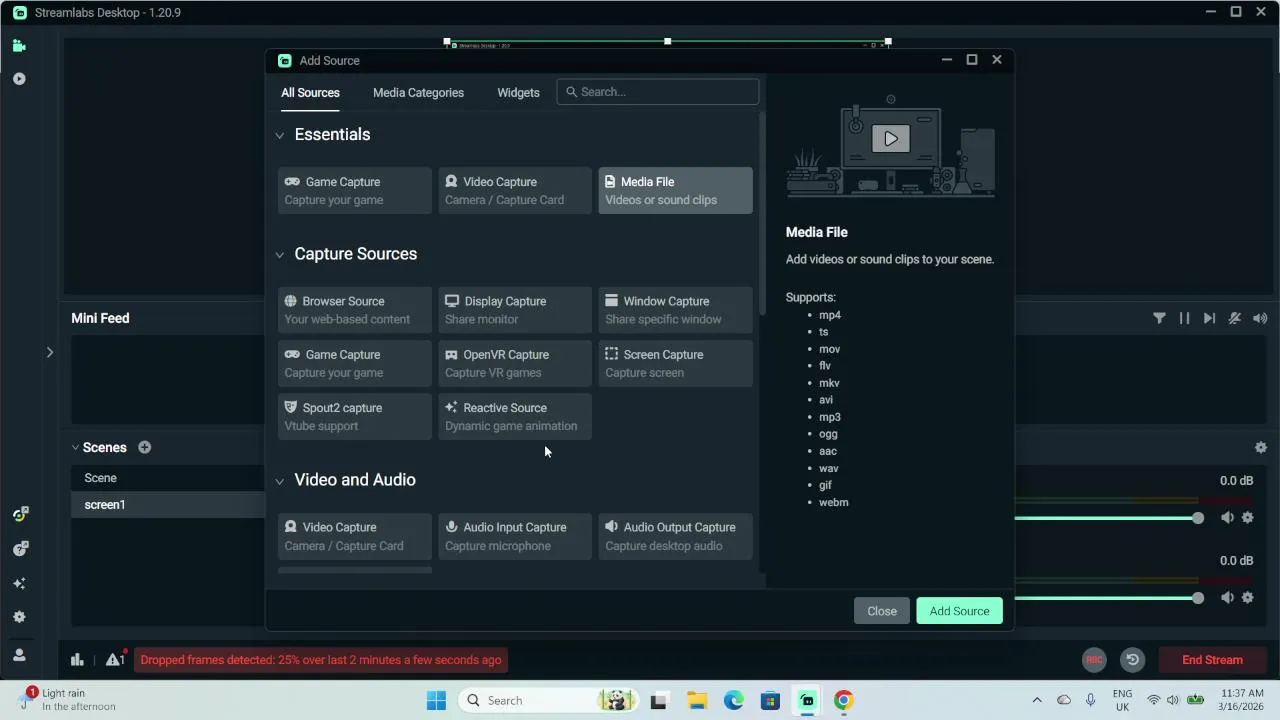
Task: Switch to All Sources tab
Action: tap(310, 93)
